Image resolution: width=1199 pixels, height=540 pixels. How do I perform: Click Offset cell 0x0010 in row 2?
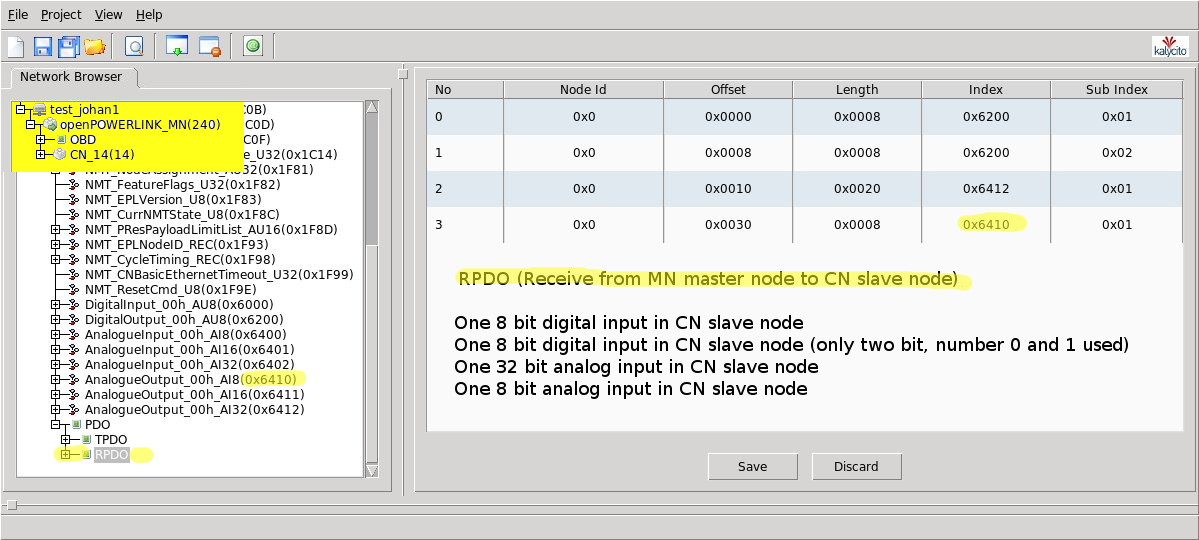pos(728,189)
